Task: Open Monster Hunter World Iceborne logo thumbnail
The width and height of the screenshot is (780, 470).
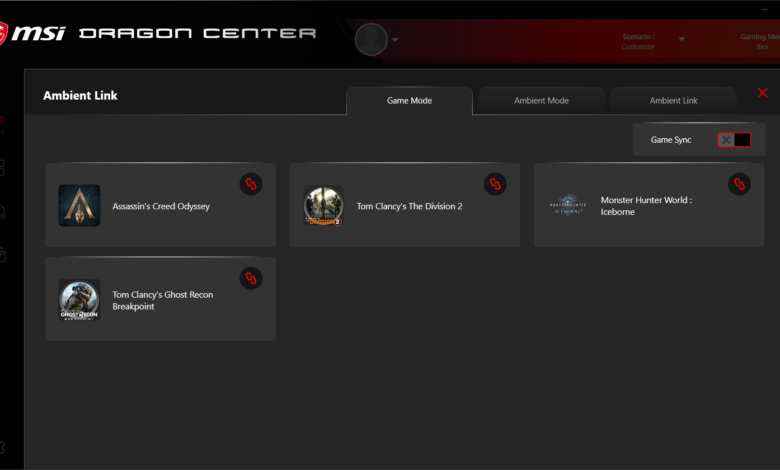Action: [568, 205]
